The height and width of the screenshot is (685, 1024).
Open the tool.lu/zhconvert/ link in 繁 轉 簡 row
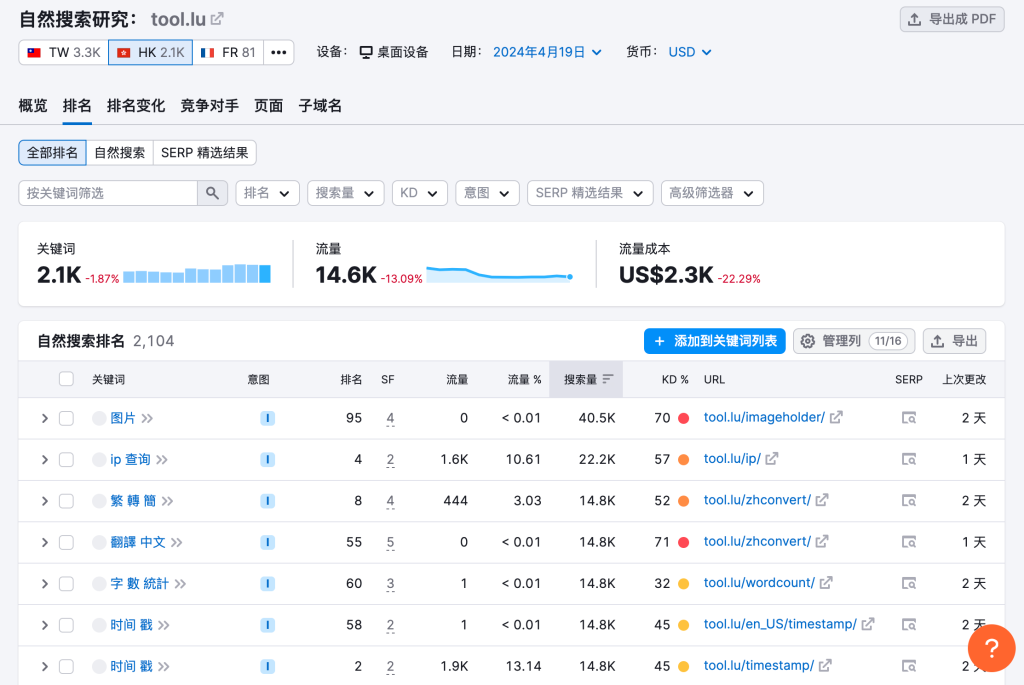757,500
